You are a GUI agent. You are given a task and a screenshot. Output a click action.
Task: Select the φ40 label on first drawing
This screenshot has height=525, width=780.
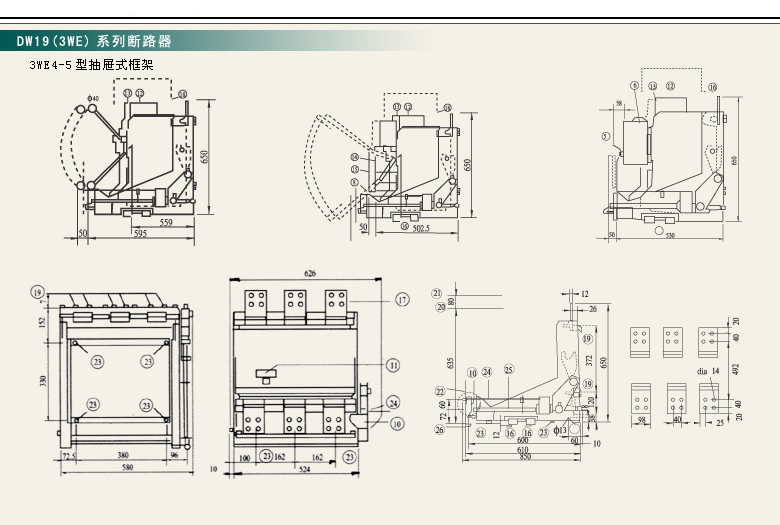tap(92, 98)
